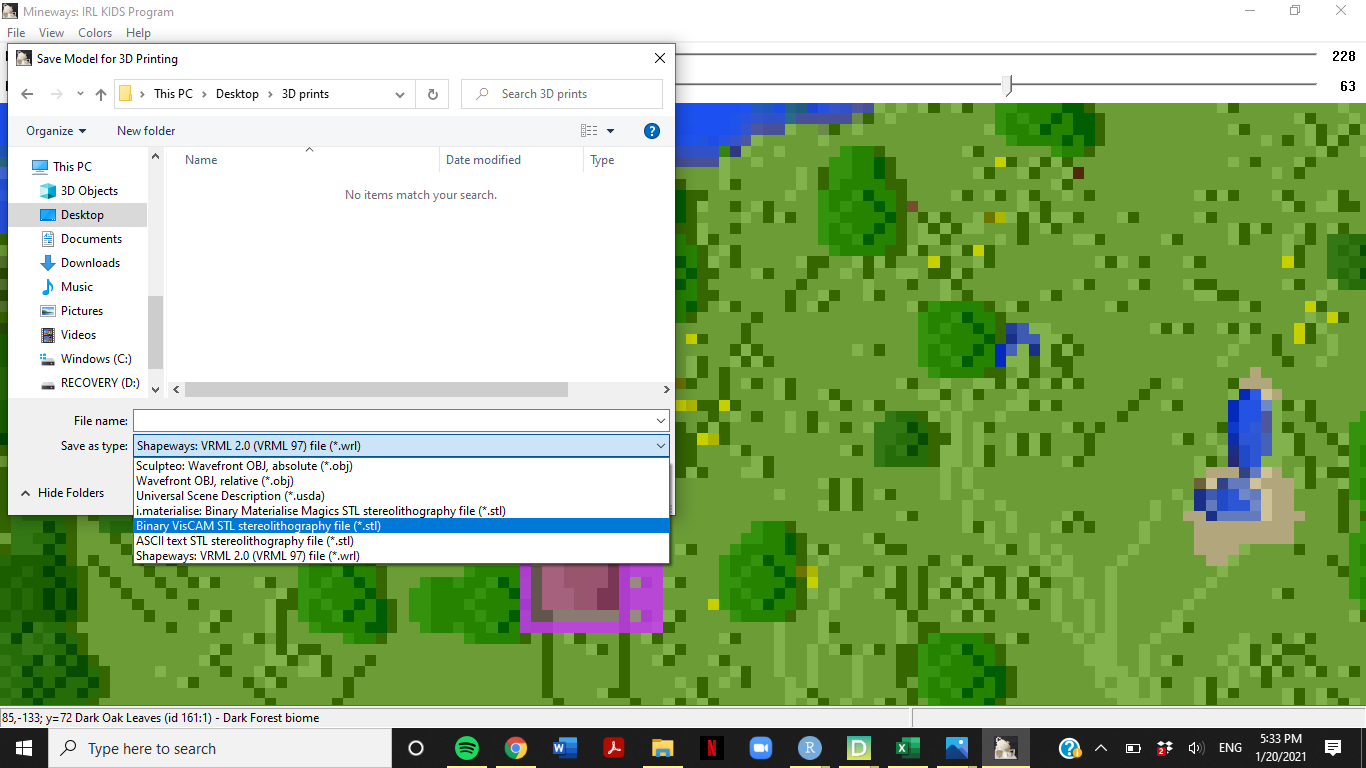Viewport: 1366px width, 768px height.
Task: Open the Windows Start menu
Action: click(x=23, y=748)
